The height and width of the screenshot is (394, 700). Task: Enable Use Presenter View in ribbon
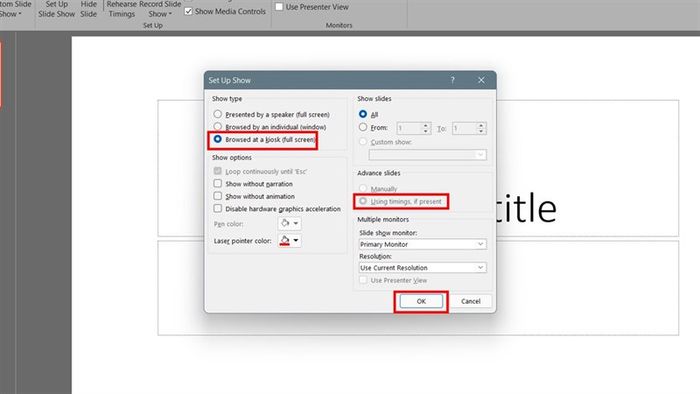(x=279, y=7)
